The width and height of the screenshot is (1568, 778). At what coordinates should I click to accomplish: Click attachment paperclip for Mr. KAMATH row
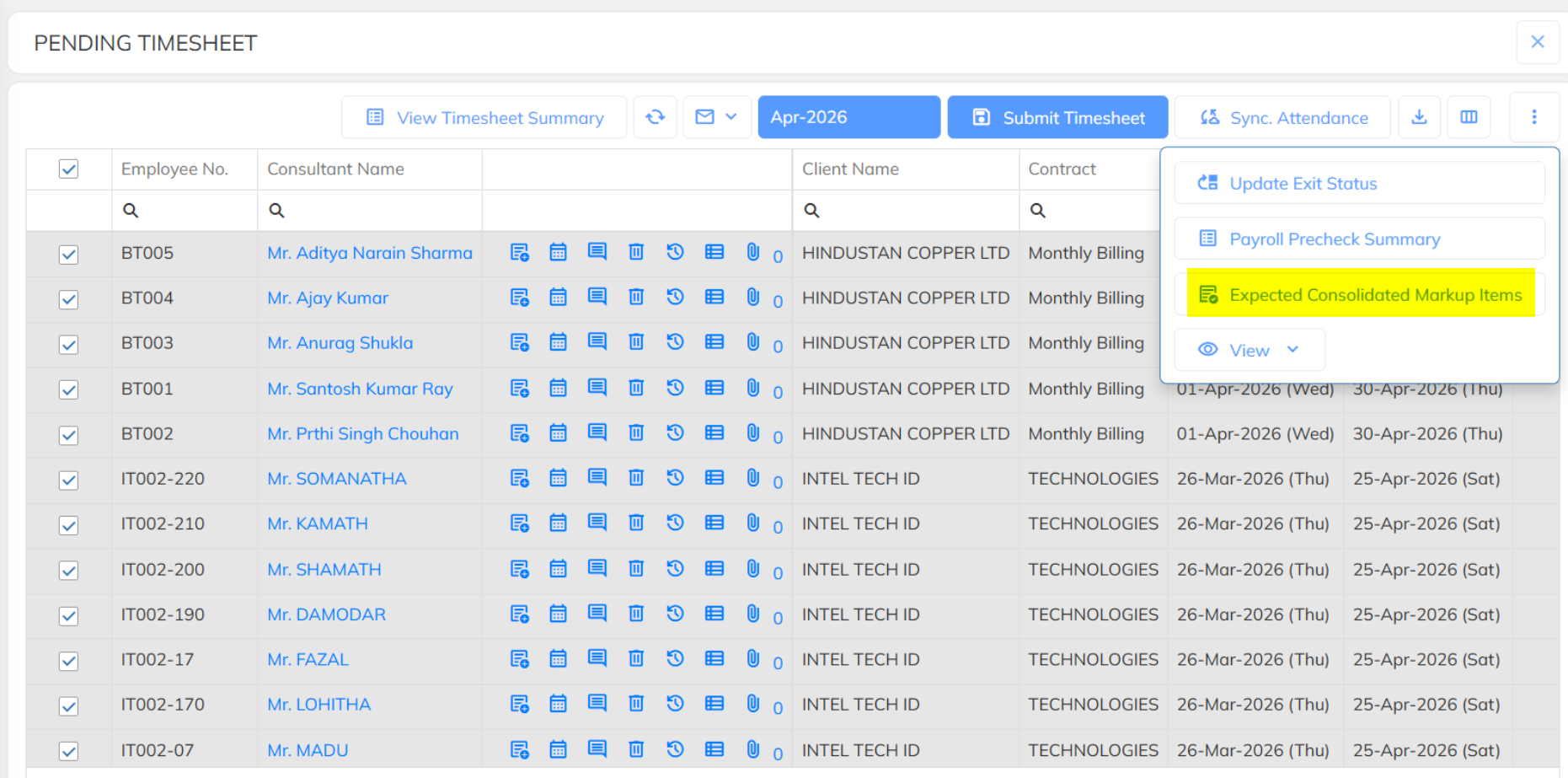[753, 523]
